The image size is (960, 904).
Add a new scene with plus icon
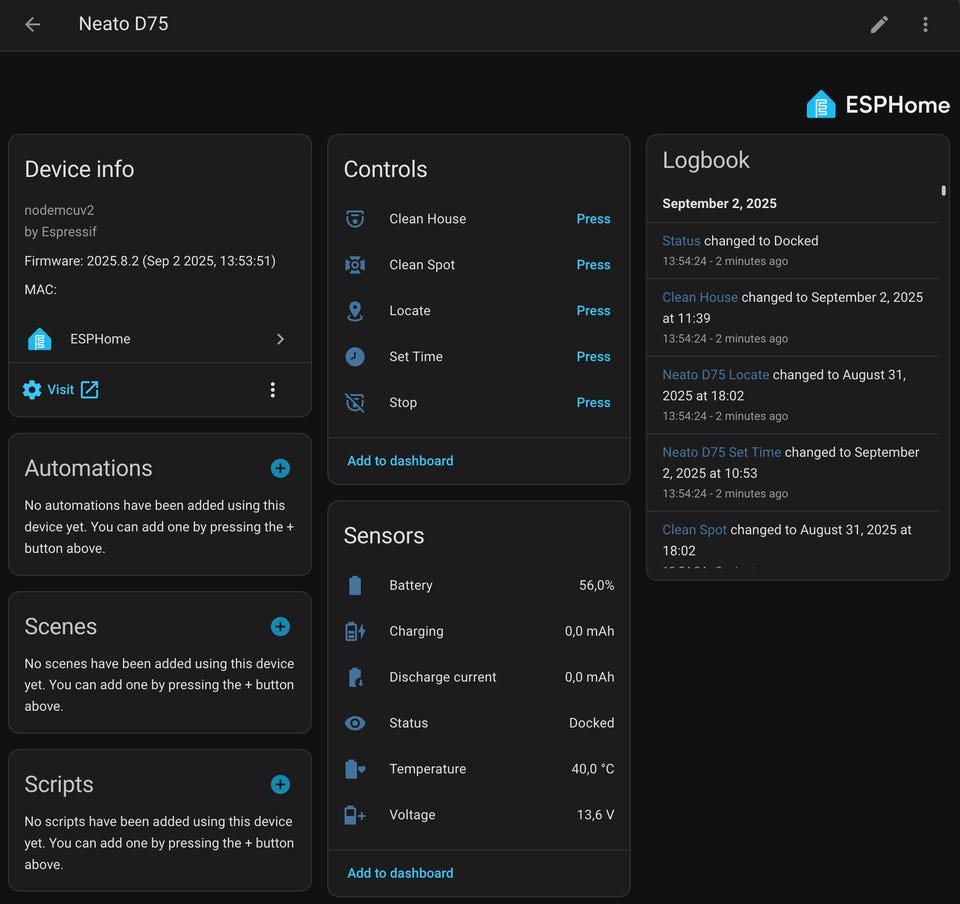(280, 626)
